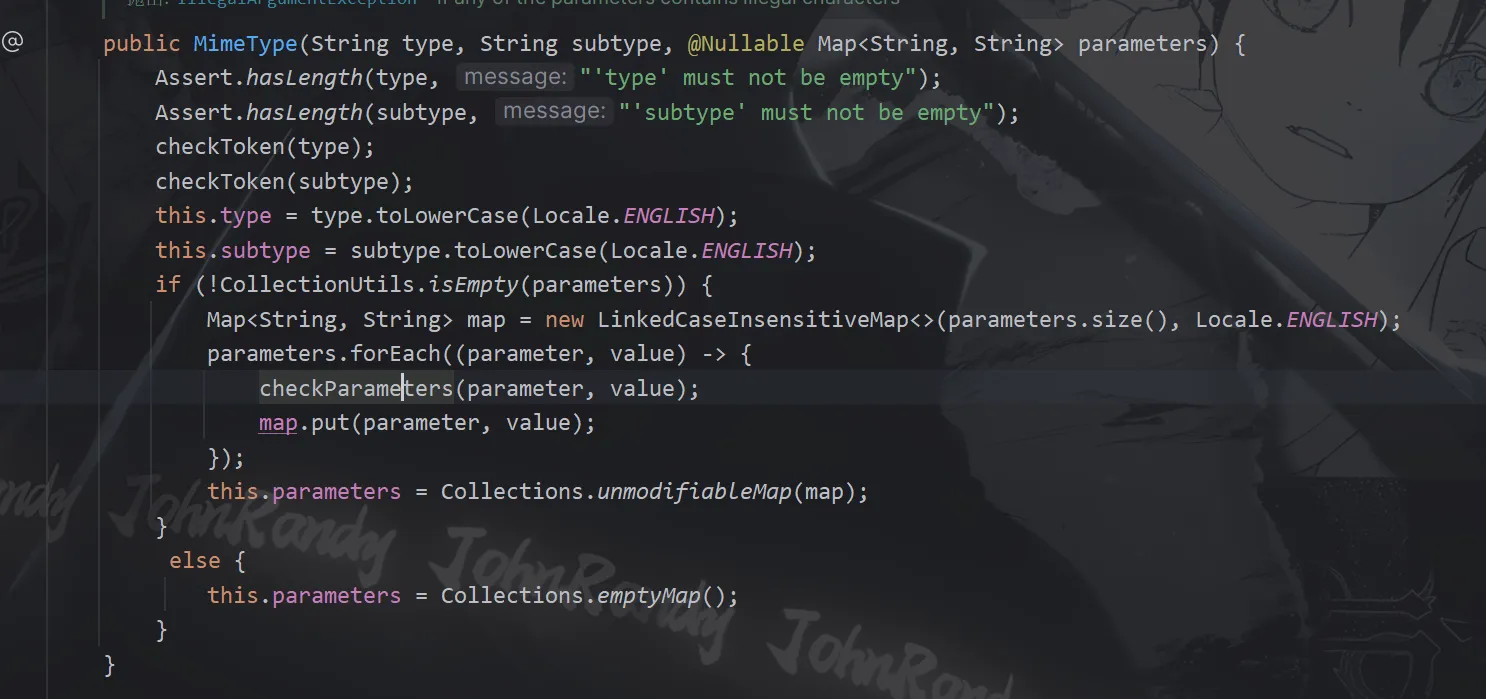This screenshot has height=699, width=1486.
Task: Click the else keyword
Action: click(194, 561)
